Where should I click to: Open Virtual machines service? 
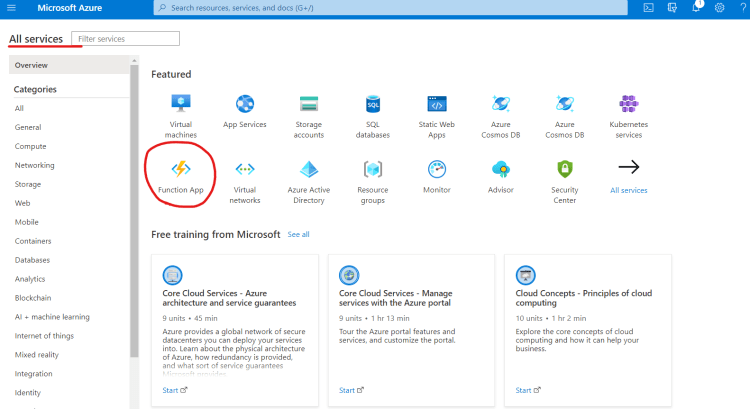[181, 116]
